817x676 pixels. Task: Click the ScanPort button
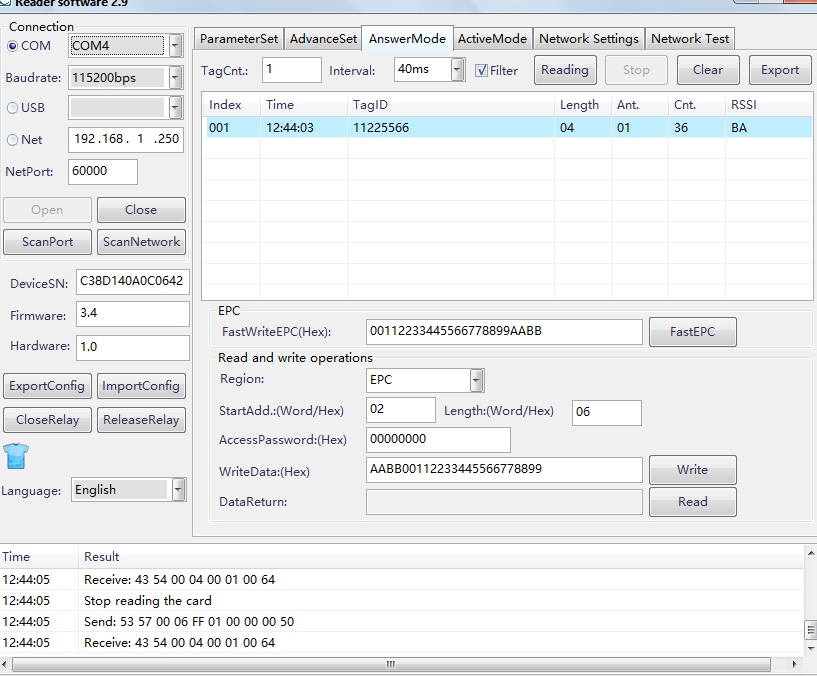47,242
